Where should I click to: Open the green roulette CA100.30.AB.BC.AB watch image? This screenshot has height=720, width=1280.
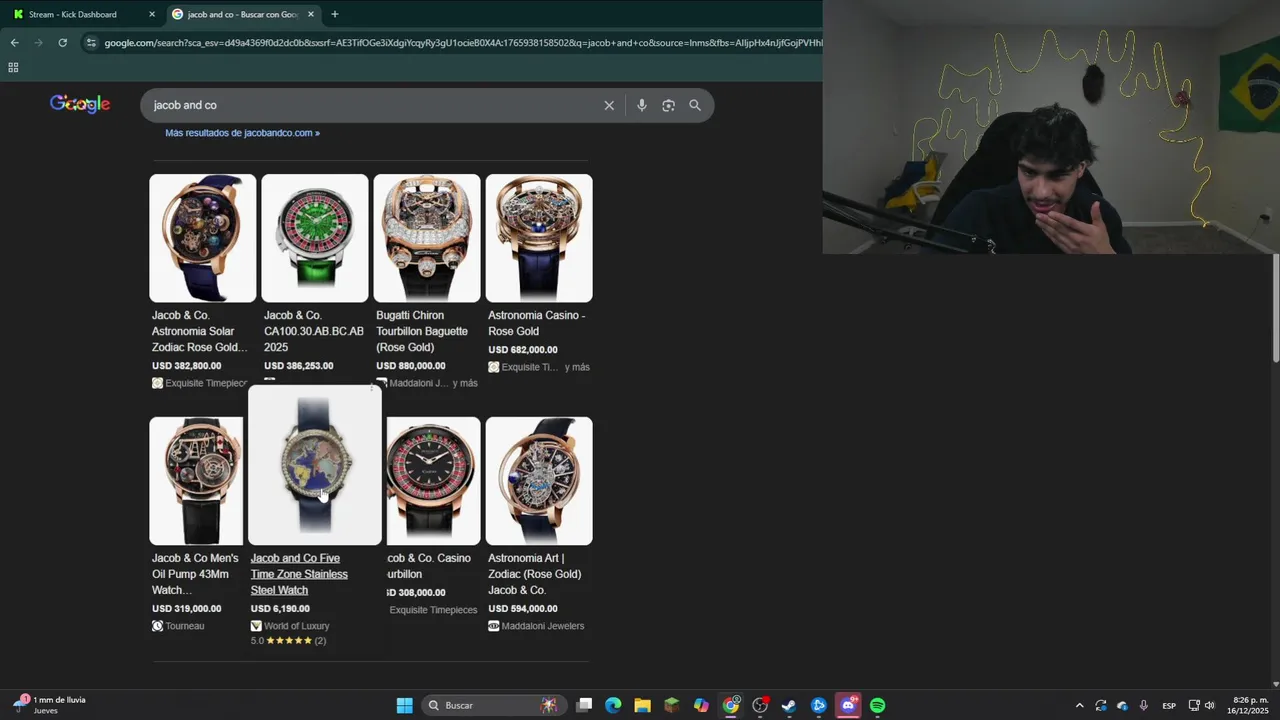point(315,238)
